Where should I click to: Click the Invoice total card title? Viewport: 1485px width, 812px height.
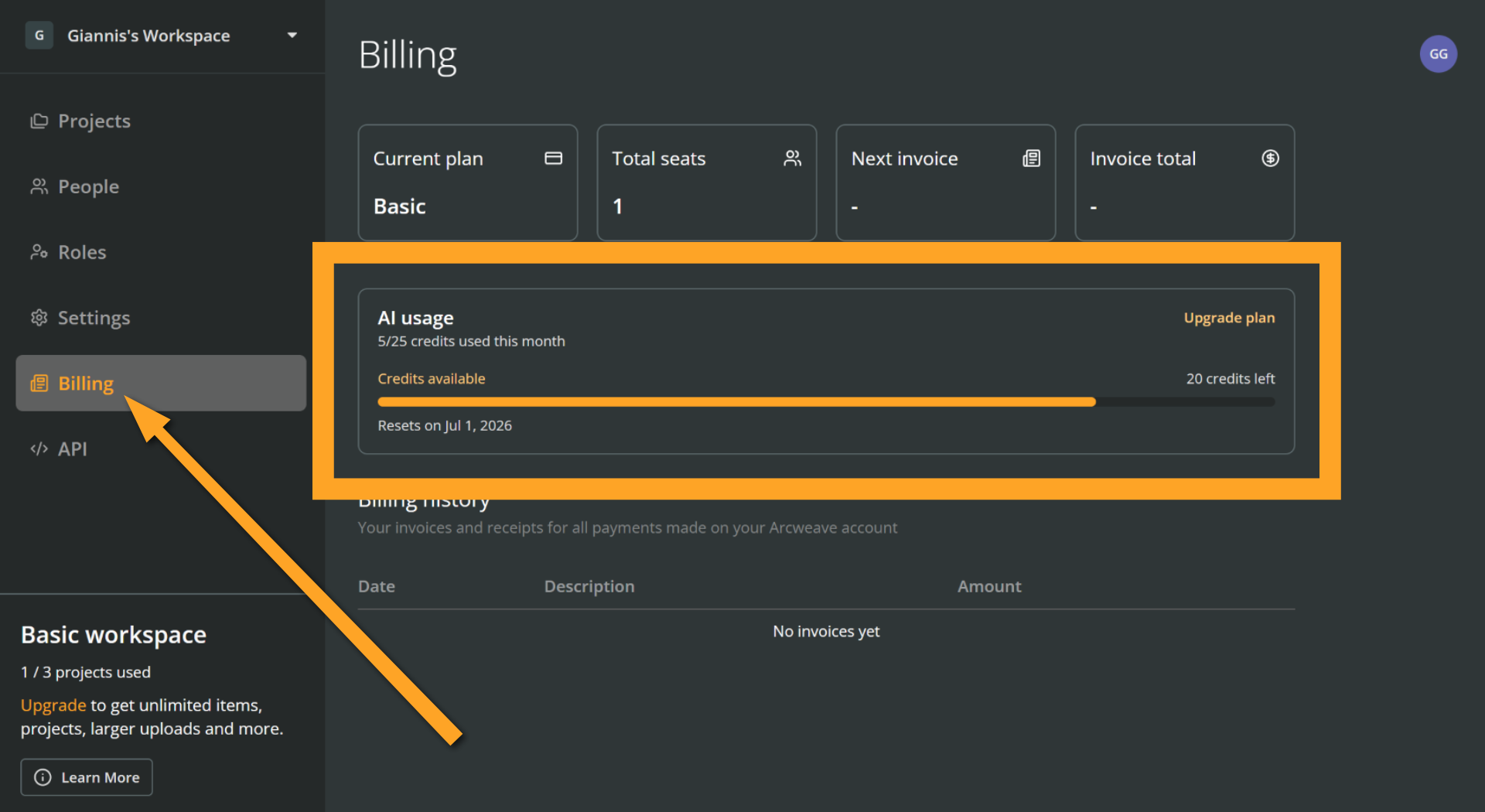click(1142, 159)
